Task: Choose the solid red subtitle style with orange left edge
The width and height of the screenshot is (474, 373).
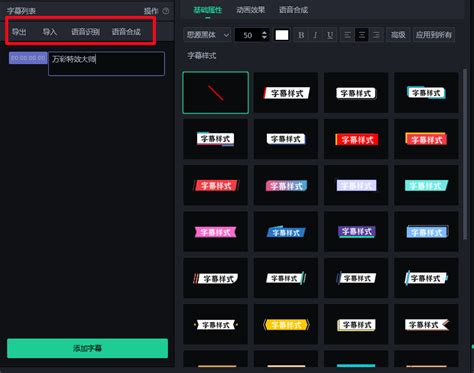Action: (x=356, y=139)
